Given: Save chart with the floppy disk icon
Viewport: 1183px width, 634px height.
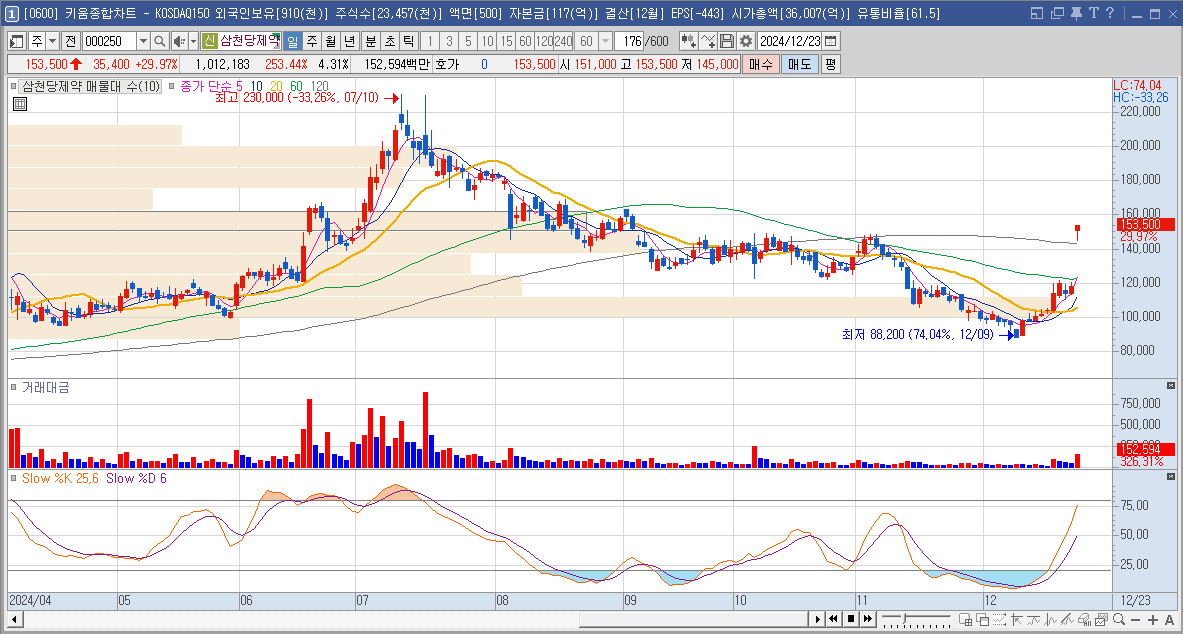Looking at the screenshot, I should tap(727, 41).
